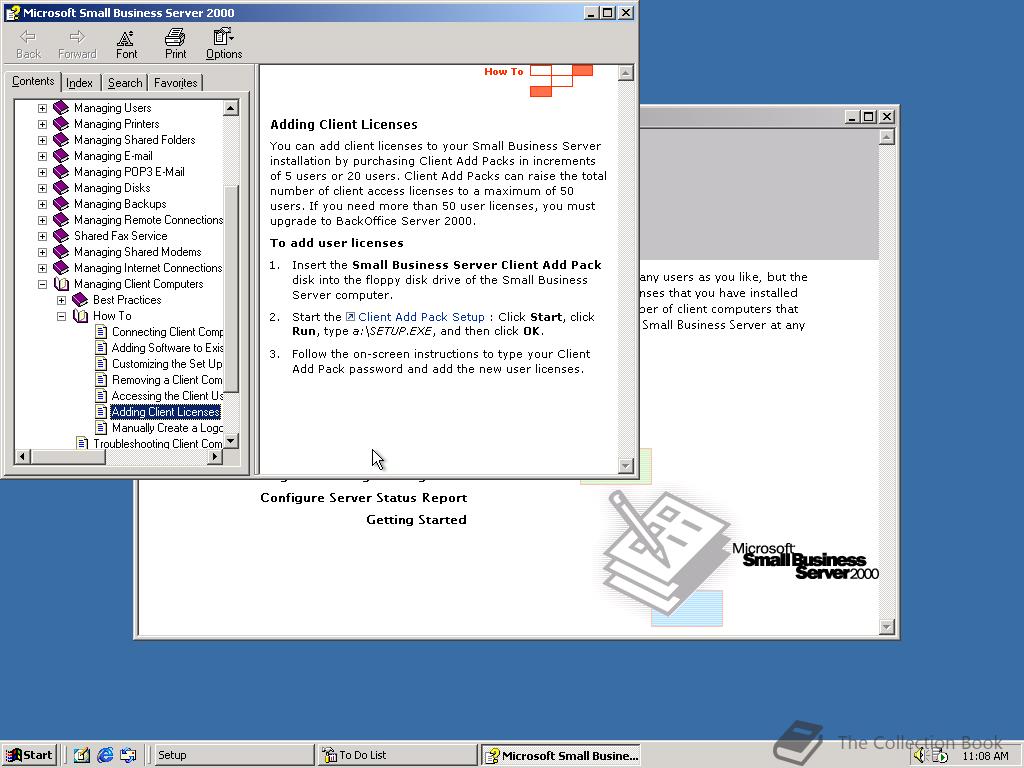
Task: Click the shortcut icon beside Client Add Pack Setup
Action: point(350,317)
